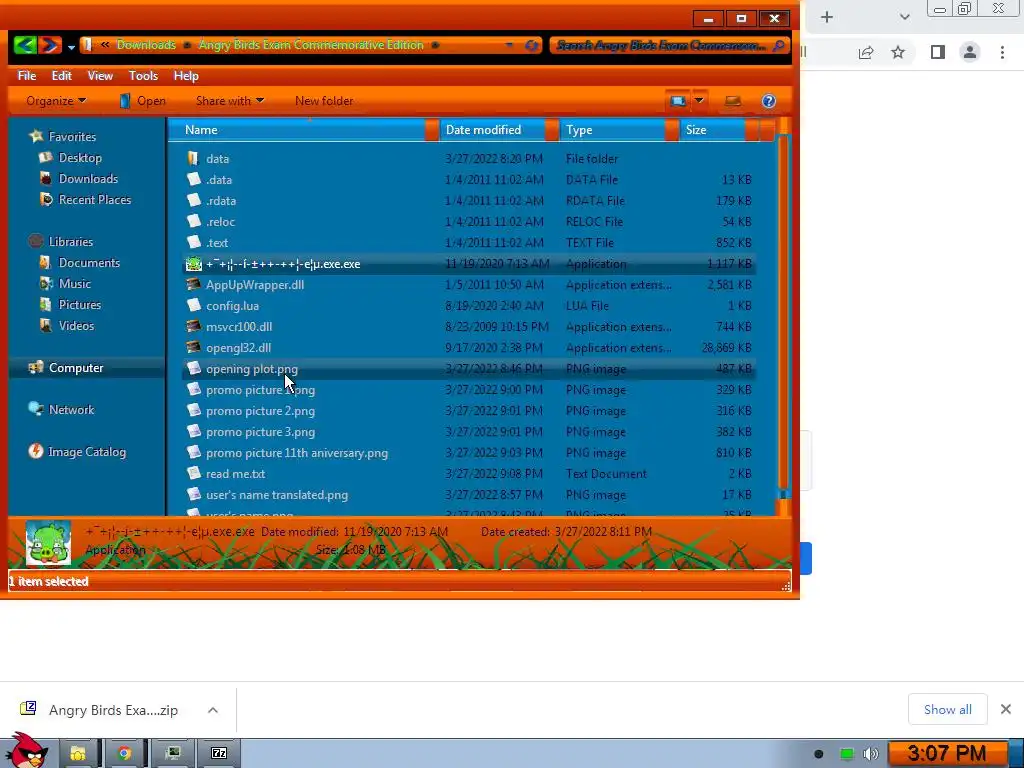Image resolution: width=1024 pixels, height=768 pixels.
Task: Click the opening plot.png file icon
Action: (x=193, y=368)
